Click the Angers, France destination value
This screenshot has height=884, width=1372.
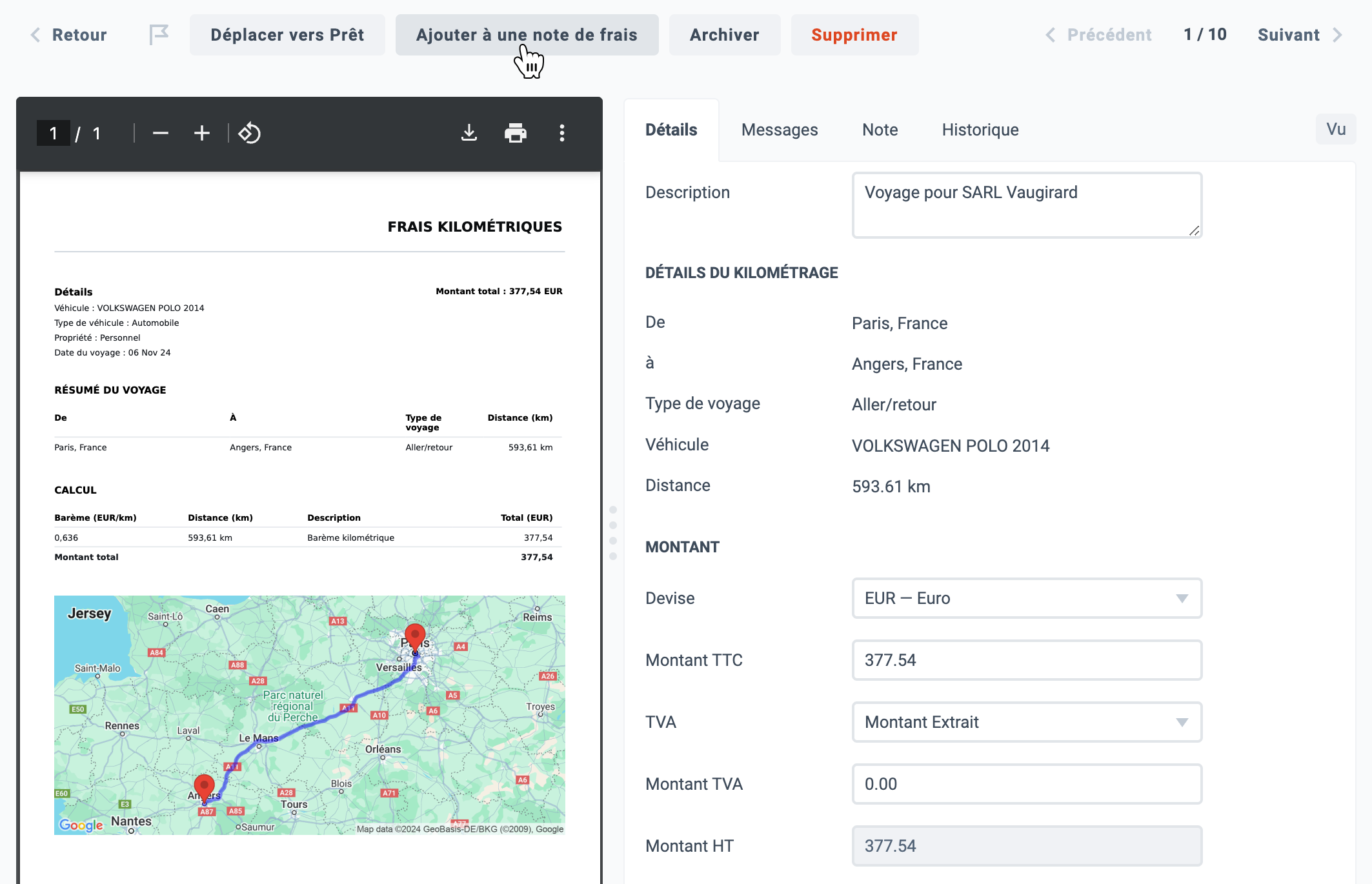coord(907,364)
